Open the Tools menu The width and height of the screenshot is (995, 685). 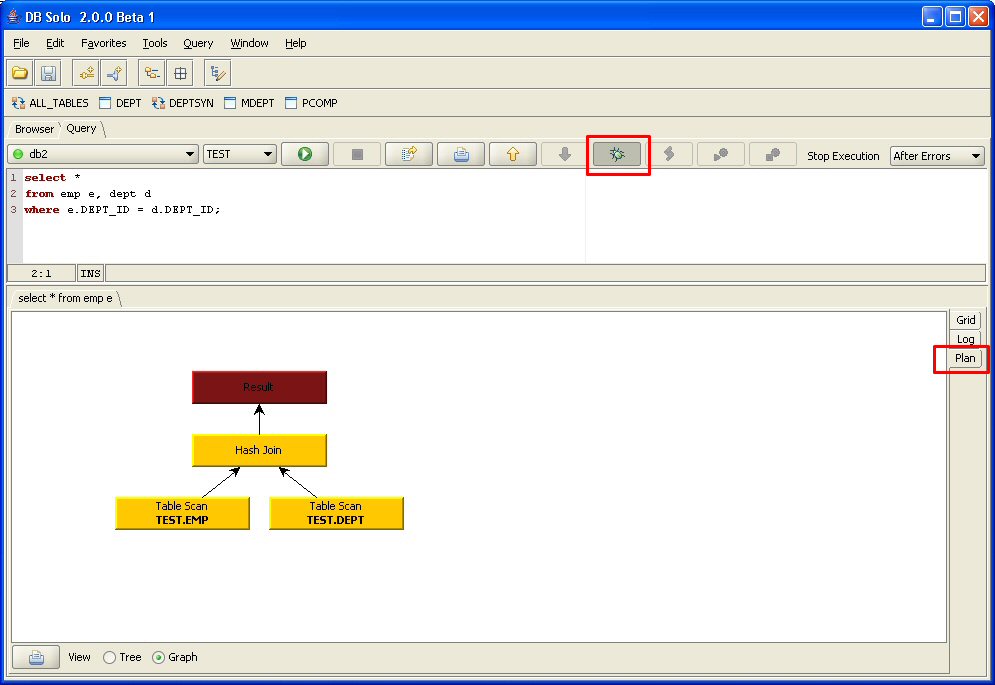tap(155, 43)
